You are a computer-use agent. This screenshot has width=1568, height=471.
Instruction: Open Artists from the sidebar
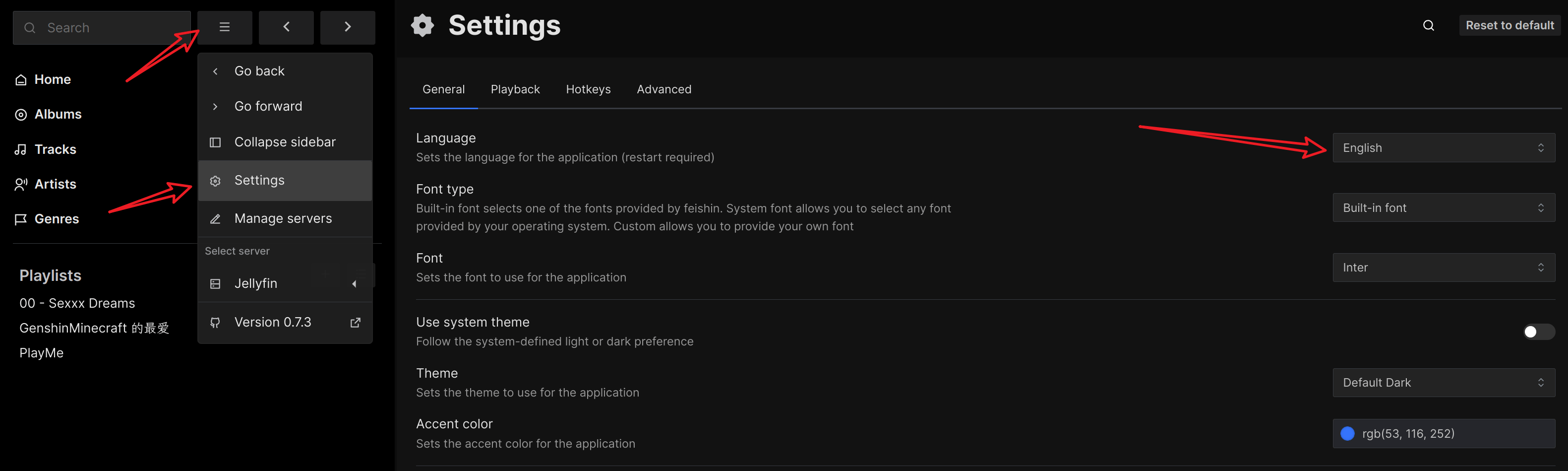(x=55, y=184)
